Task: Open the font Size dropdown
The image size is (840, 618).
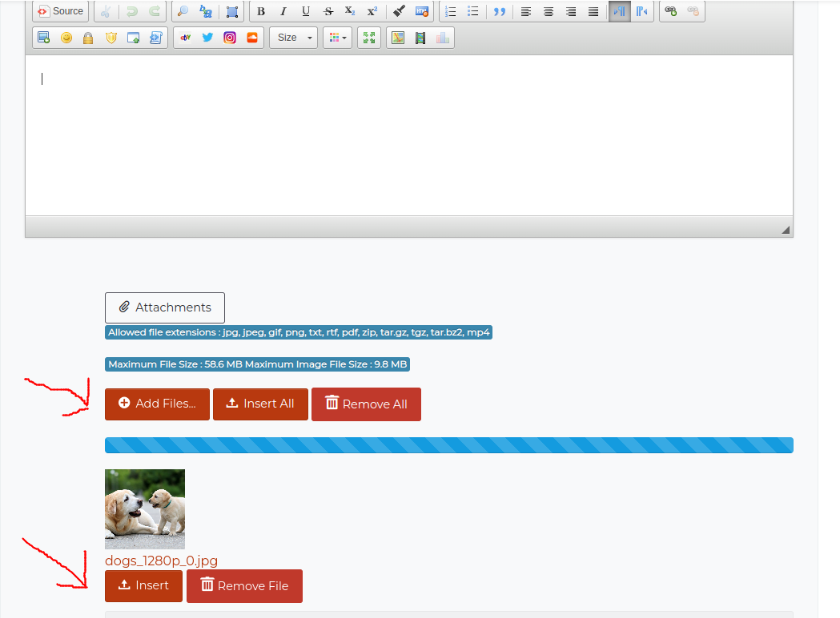Action: (x=293, y=37)
